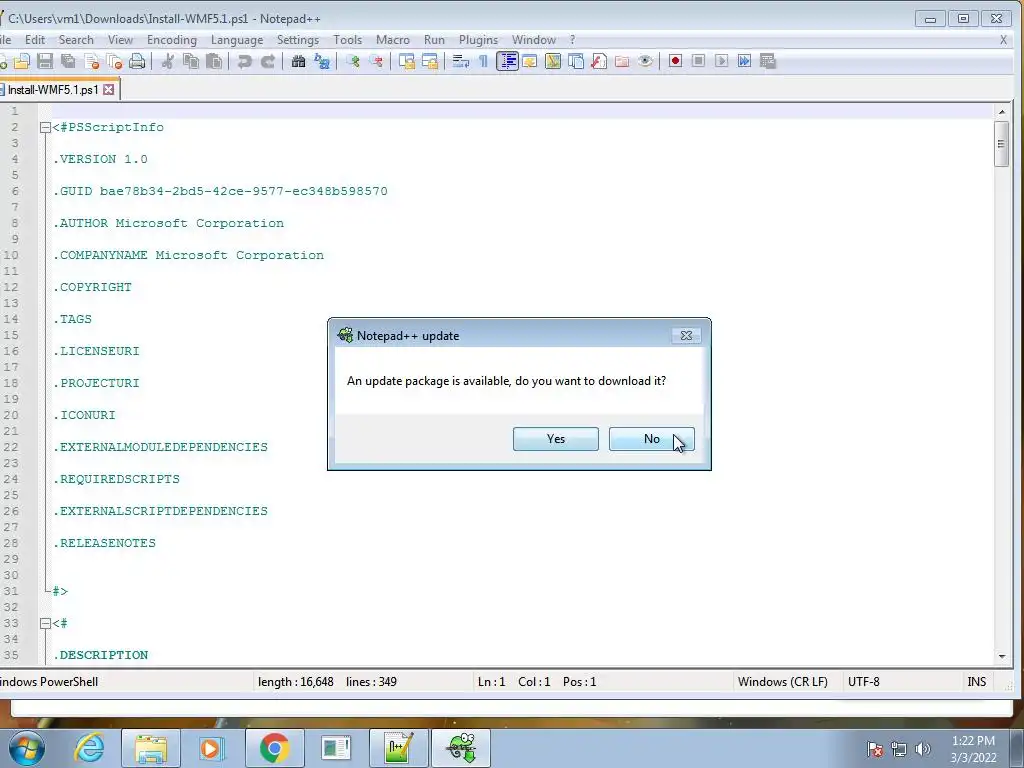This screenshot has width=1024, height=768.
Task: Click the volume speaker tray icon
Action: [x=923, y=749]
